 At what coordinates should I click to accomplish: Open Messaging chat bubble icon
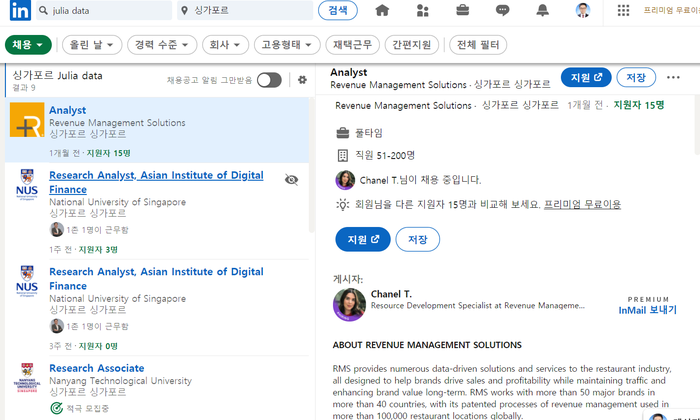(x=503, y=10)
